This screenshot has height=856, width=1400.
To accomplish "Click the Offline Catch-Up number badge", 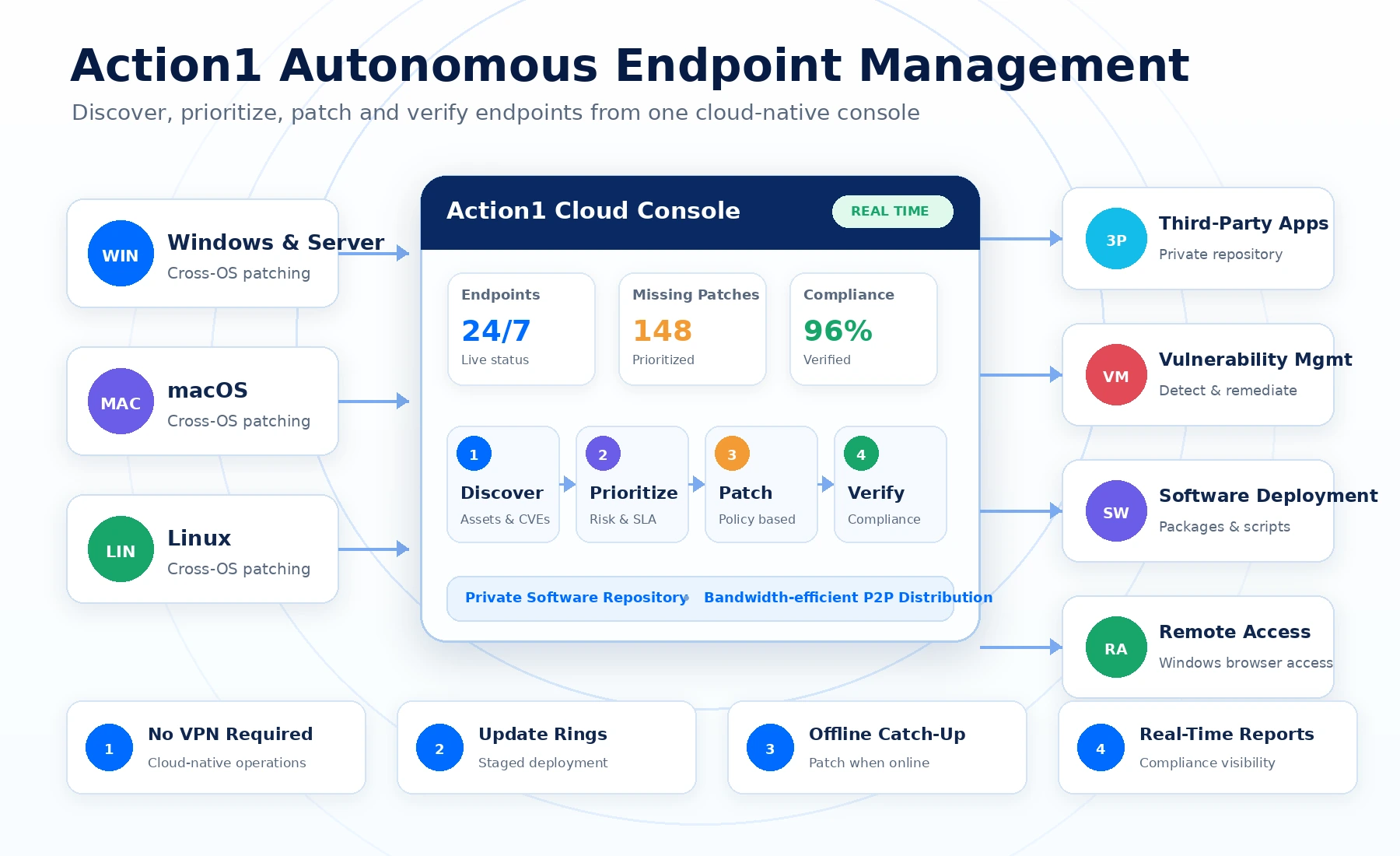I will (x=770, y=748).
